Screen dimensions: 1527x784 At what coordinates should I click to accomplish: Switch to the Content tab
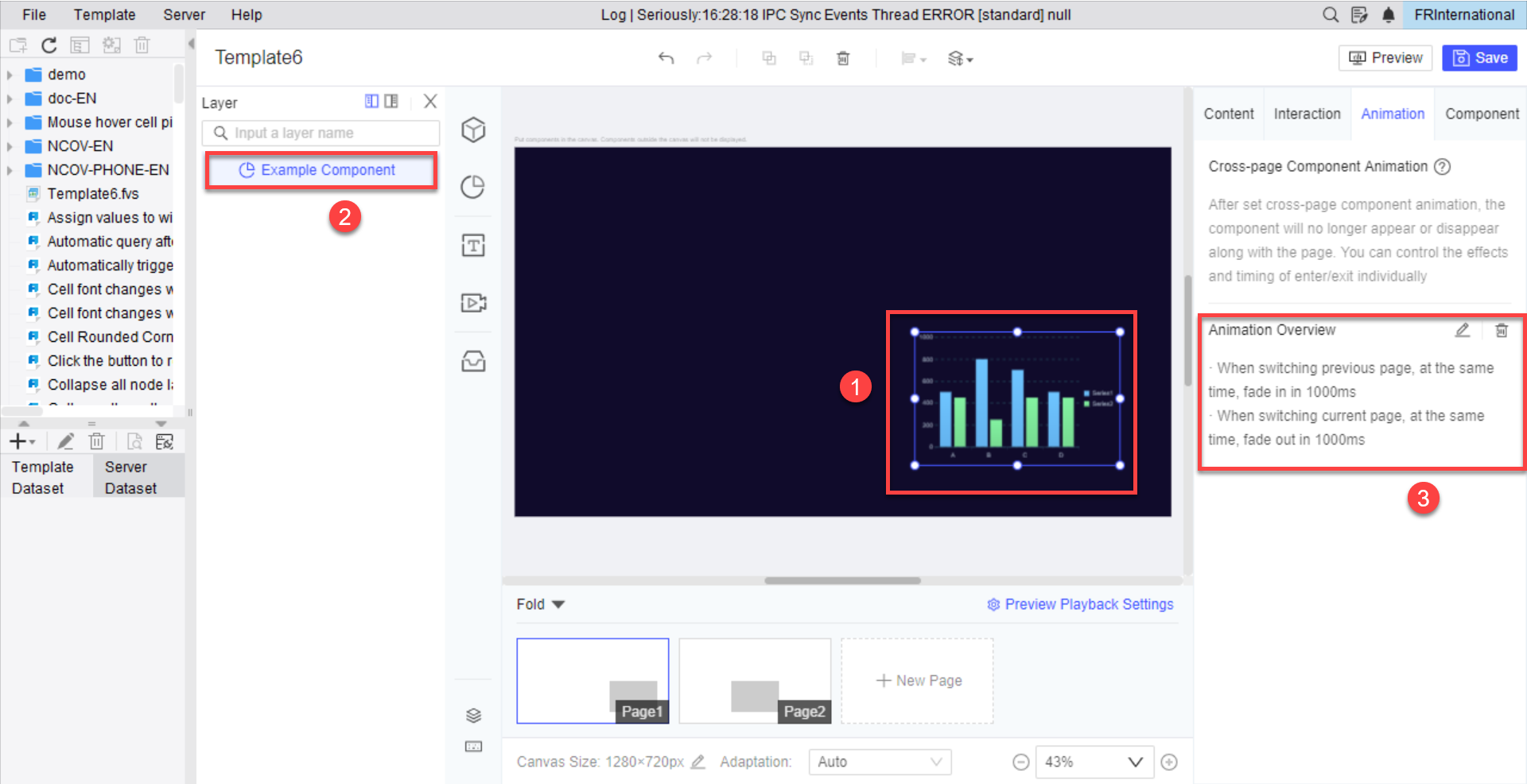[x=1229, y=114]
